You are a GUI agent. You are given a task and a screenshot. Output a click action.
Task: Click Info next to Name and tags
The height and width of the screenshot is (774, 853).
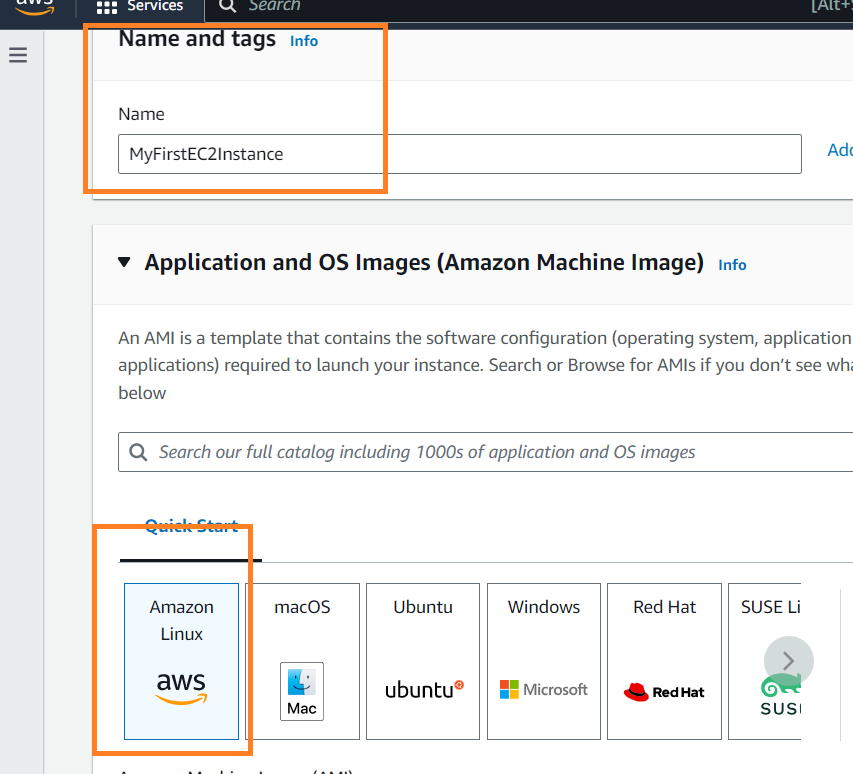(x=304, y=41)
